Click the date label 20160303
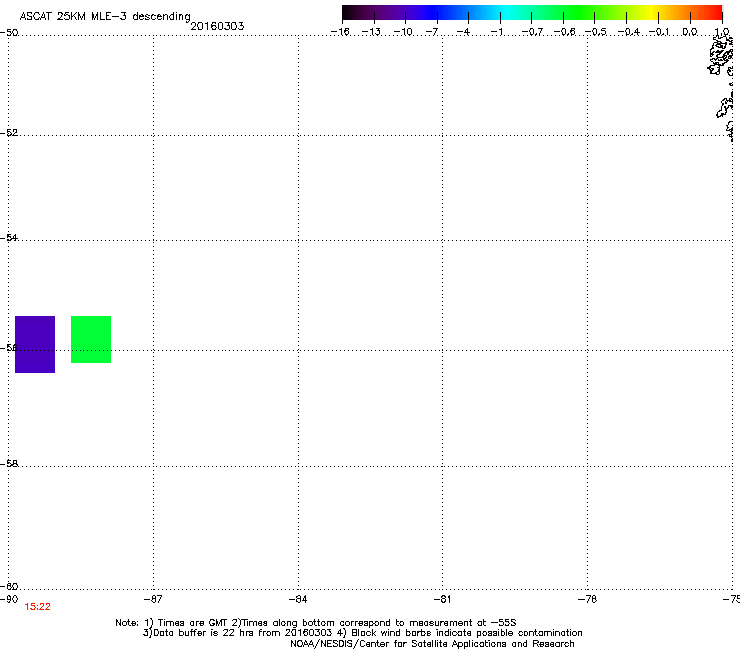 [217, 26]
